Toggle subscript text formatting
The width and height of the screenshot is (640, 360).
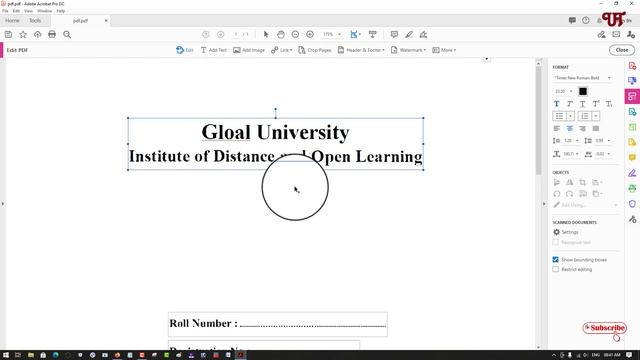[x=609, y=104]
